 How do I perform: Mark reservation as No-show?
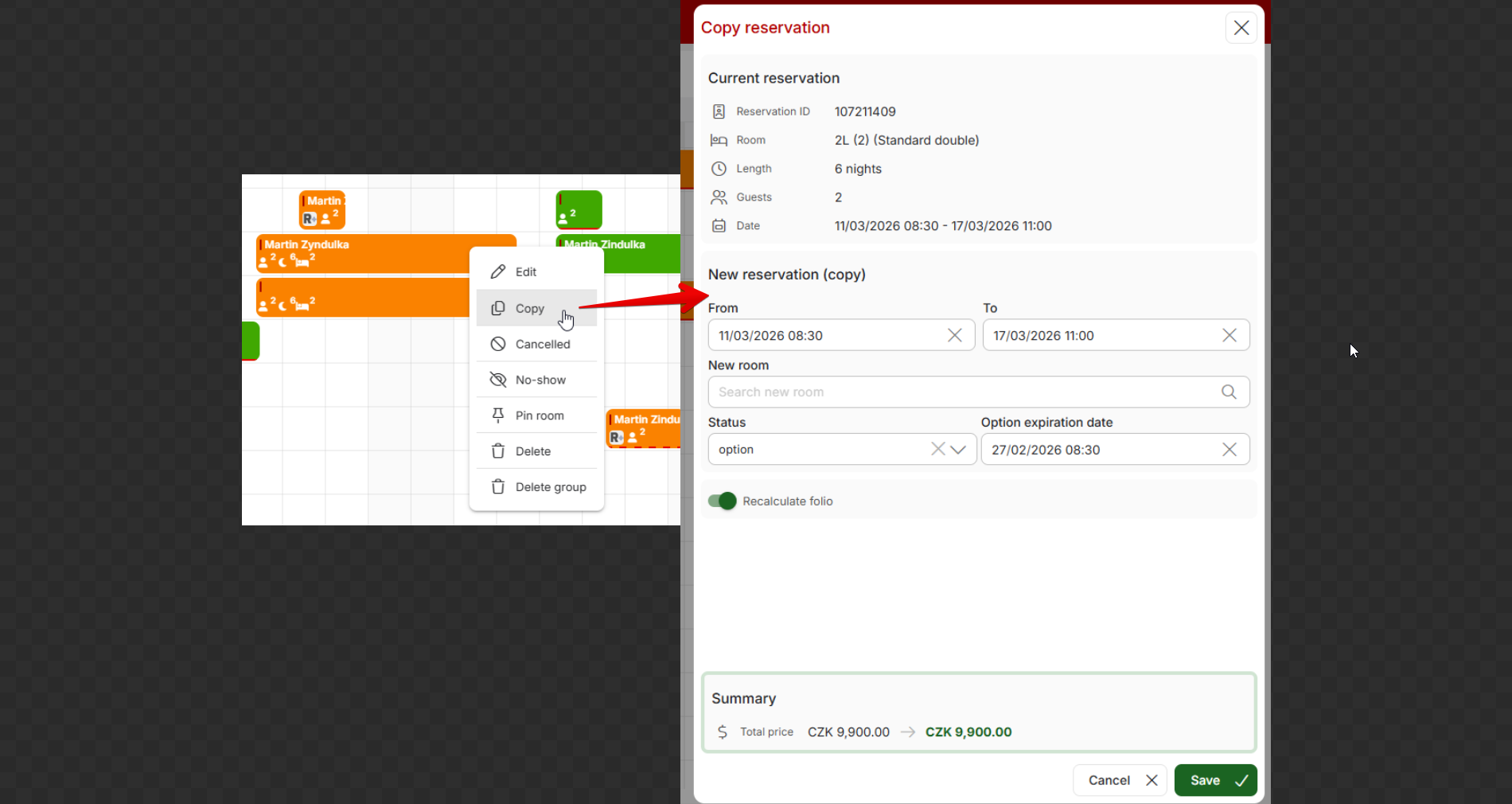coord(540,380)
